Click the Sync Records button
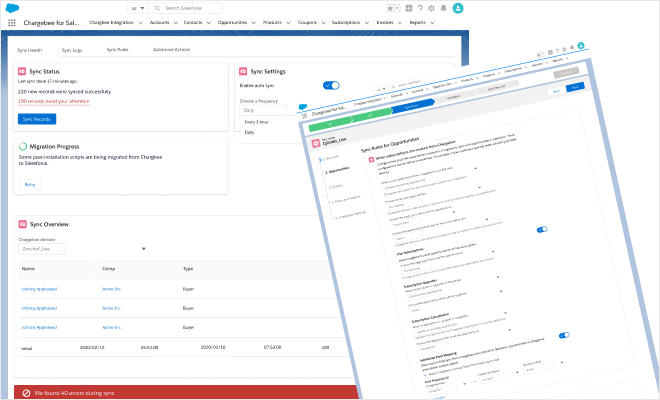The height and width of the screenshot is (400, 660). point(37,119)
